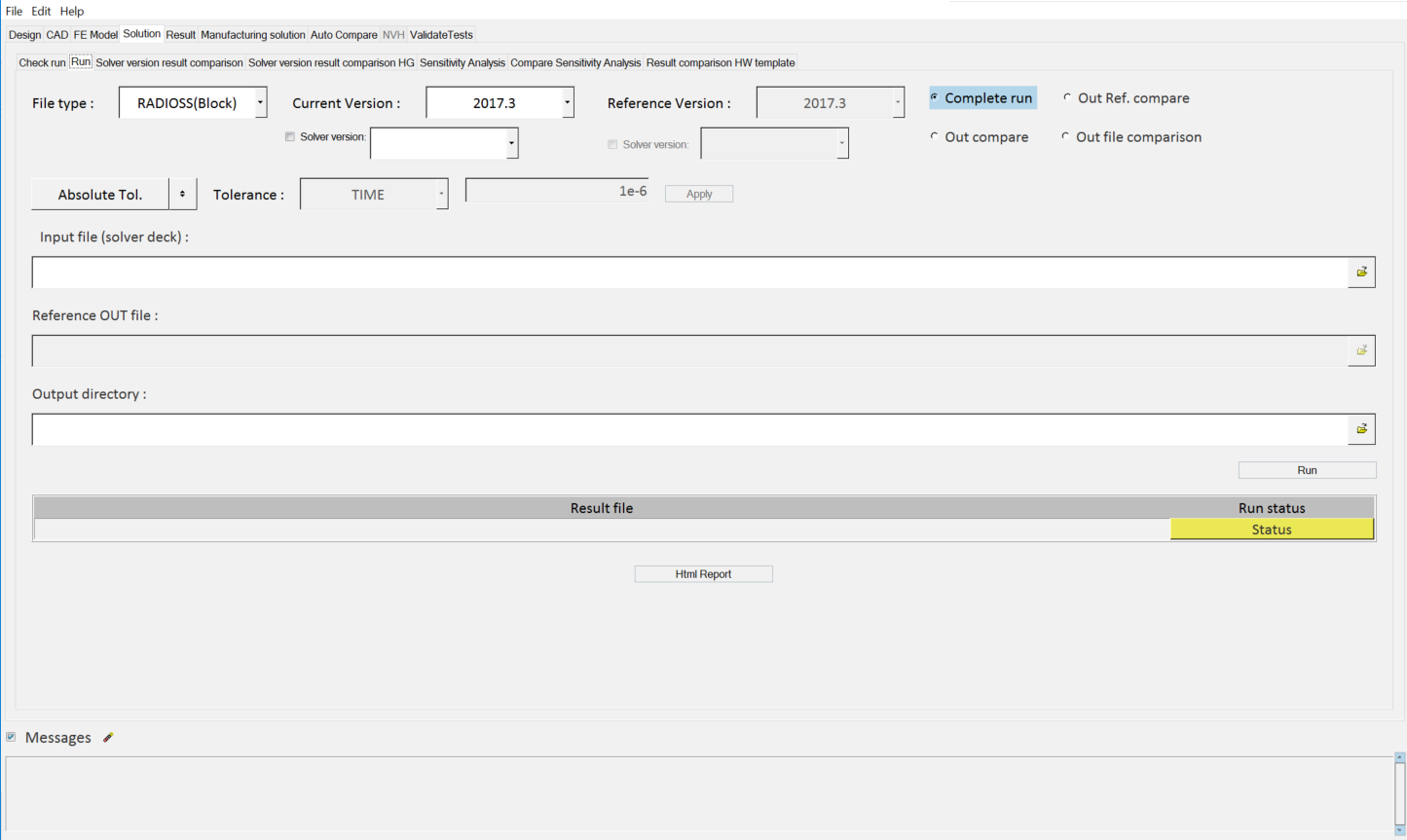
Task: Click inside the Messages log area
Action: (699, 793)
